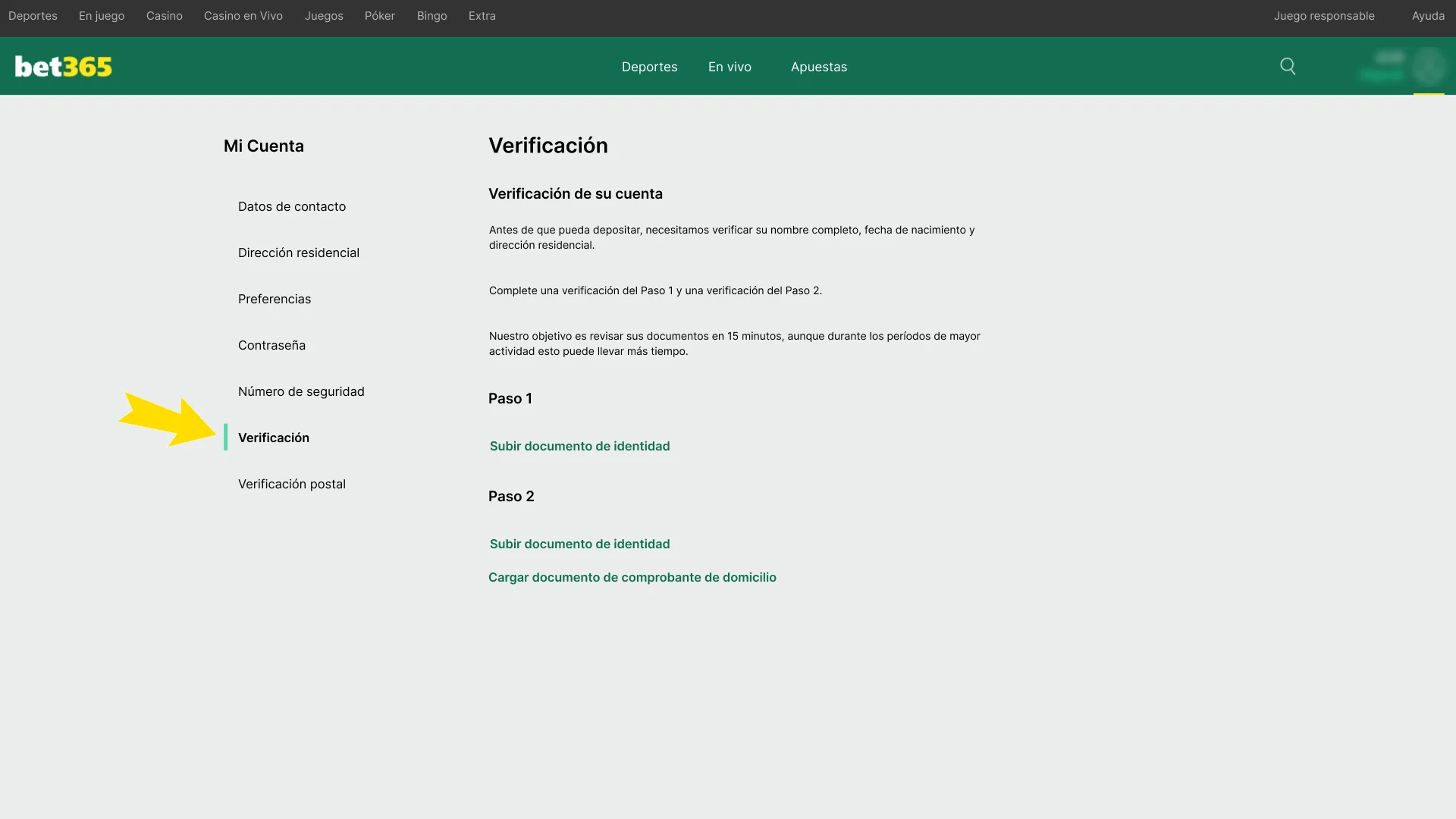Open the account avatar icon
1456x819 pixels.
pos(1430,67)
